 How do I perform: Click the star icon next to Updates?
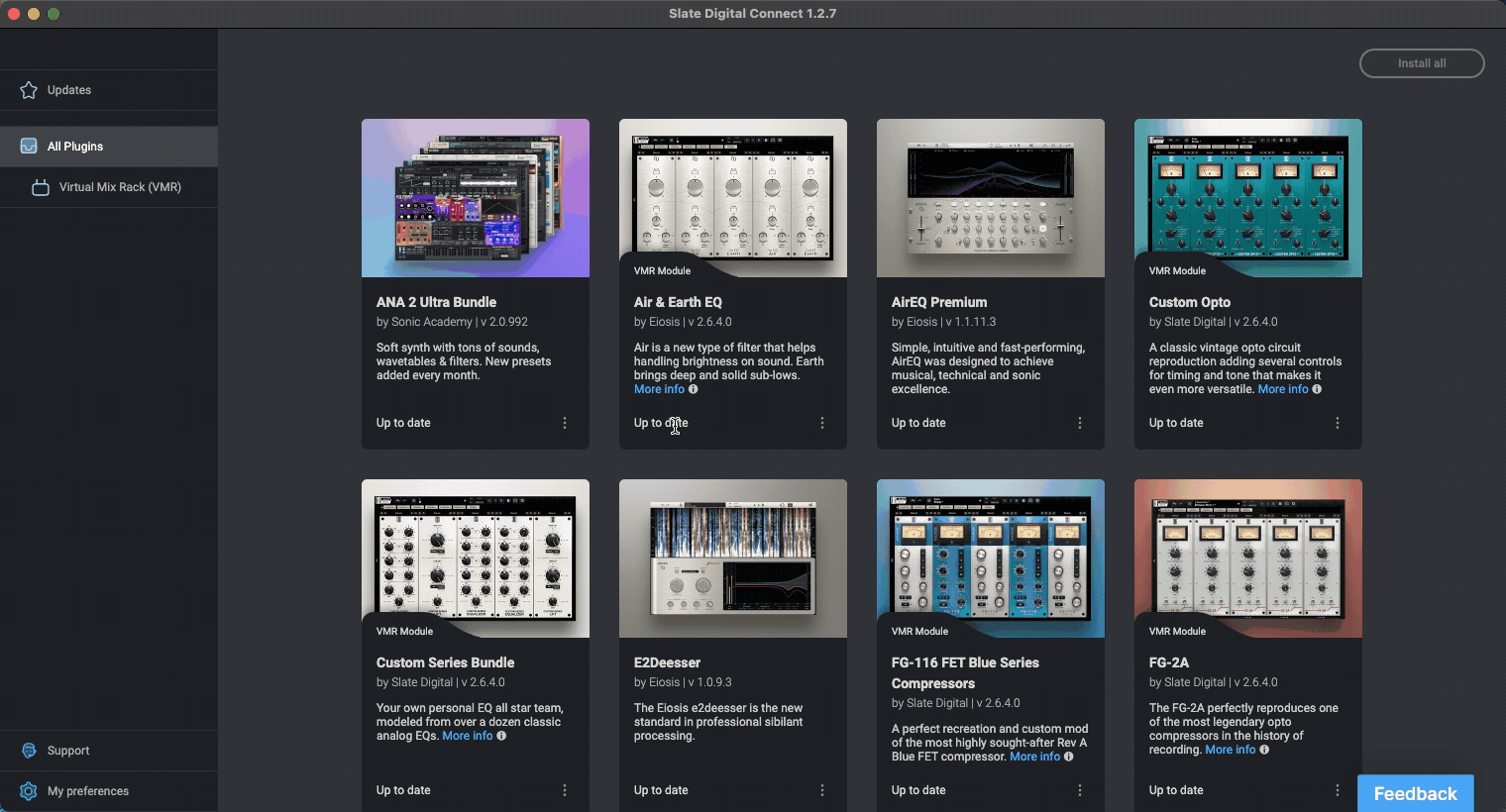tap(29, 90)
